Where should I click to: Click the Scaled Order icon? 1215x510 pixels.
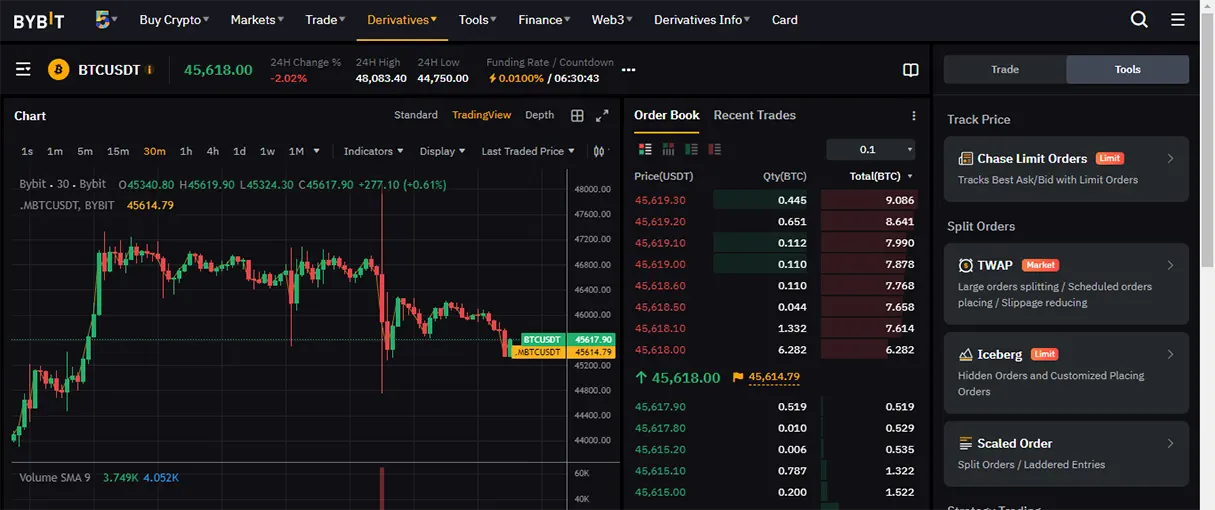966,443
